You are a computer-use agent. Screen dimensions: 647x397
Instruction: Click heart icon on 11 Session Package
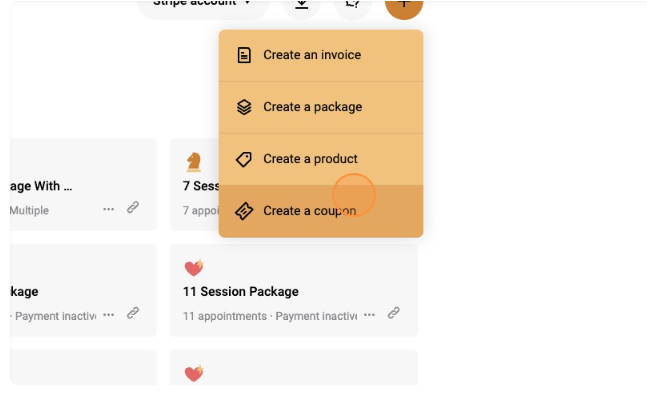tap(194, 268)
